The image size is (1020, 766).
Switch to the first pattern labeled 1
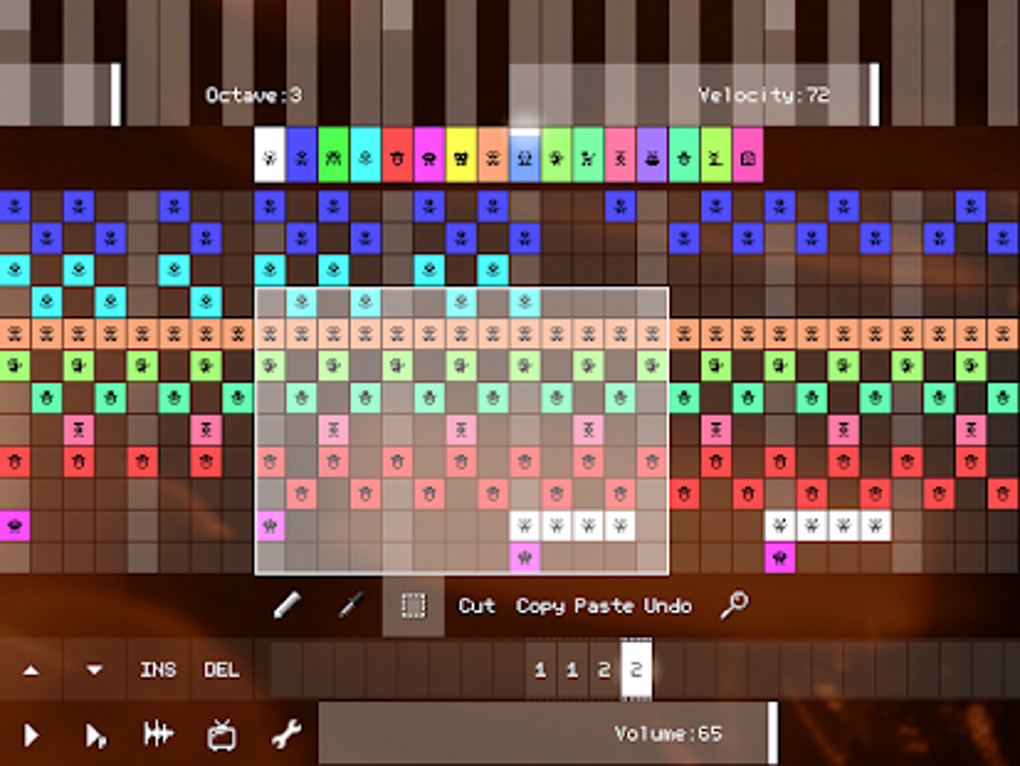click(x=541, y=670)
